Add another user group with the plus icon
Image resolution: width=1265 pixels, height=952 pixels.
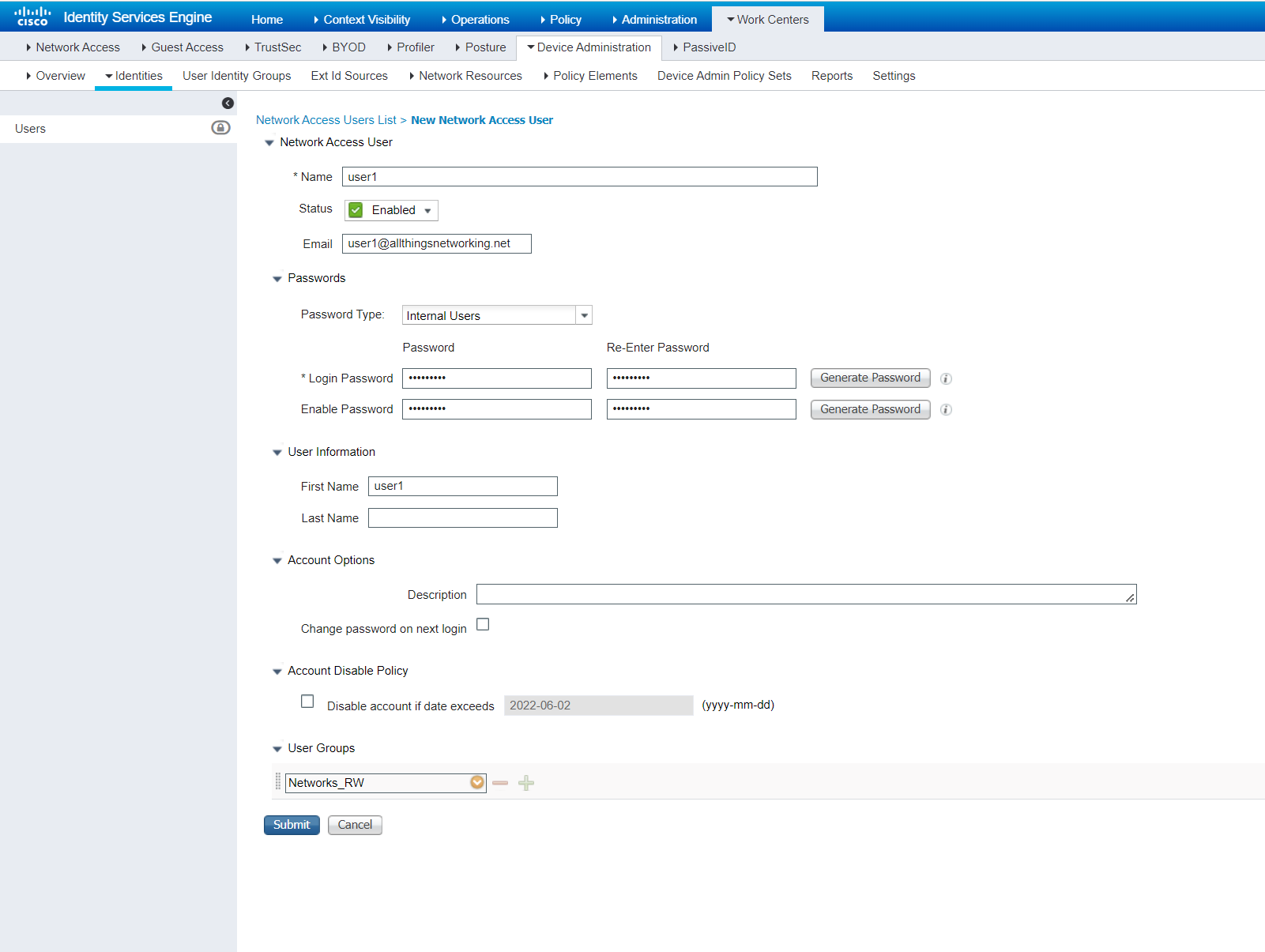tap(526, 783)
